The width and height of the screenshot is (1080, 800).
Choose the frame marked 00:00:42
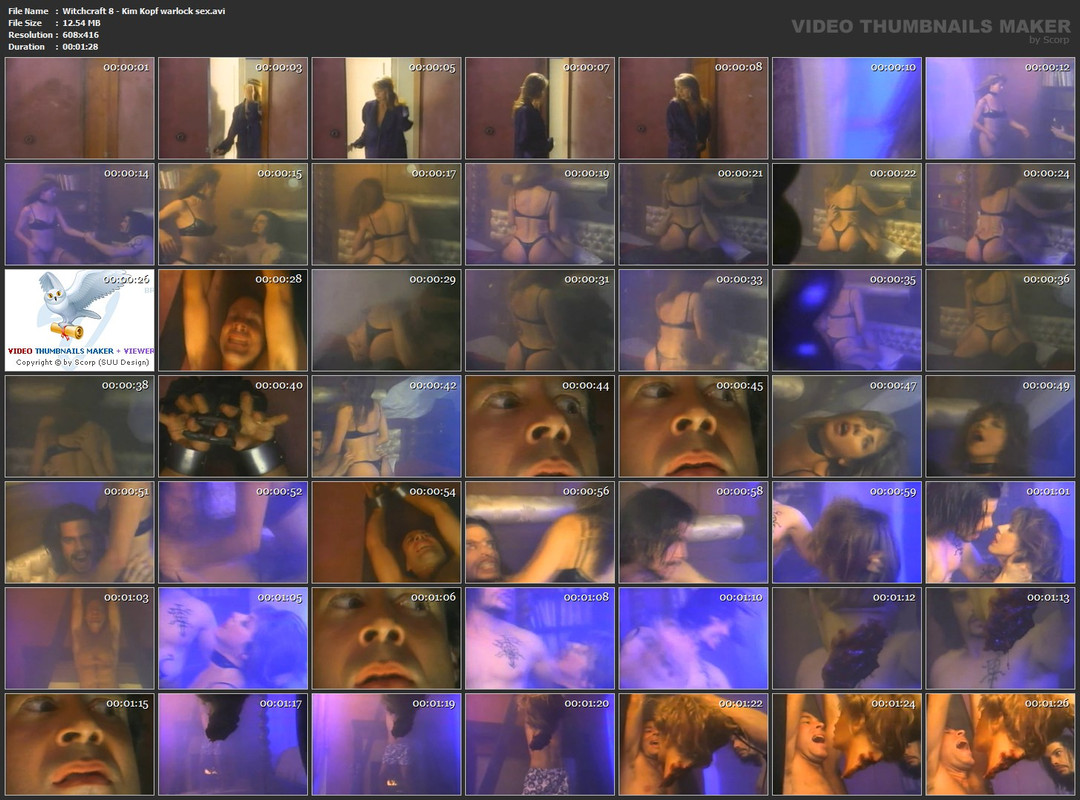coord(386,427)
